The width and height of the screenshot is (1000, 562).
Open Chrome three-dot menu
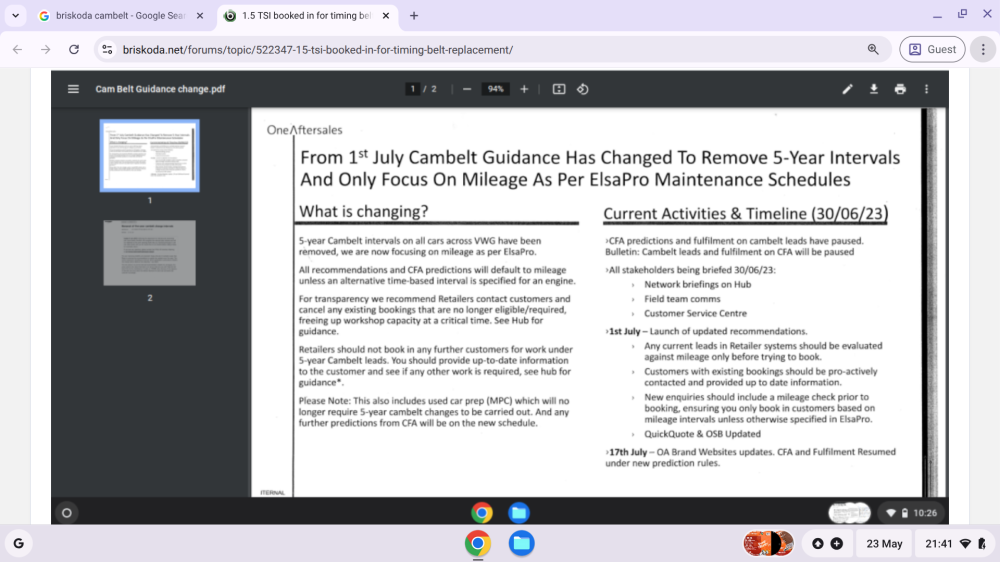click(x=983, y=49)
